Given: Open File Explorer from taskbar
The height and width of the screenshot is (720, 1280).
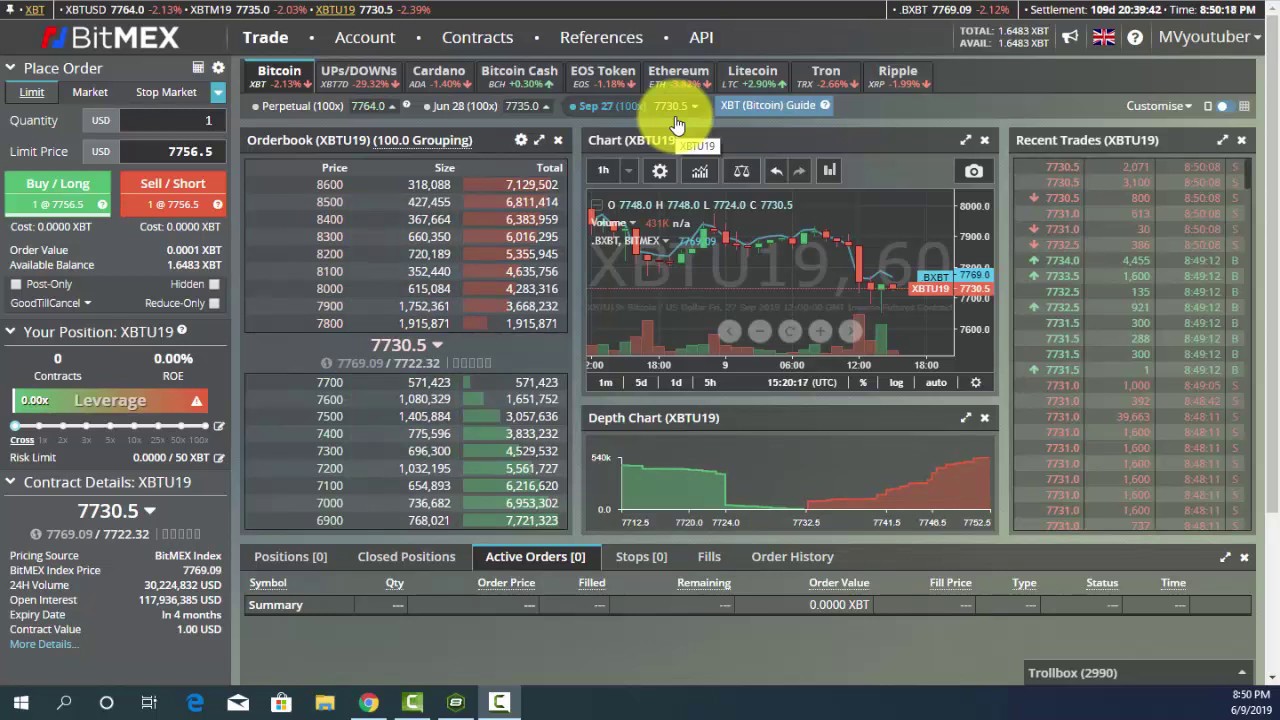Looking at the screenshot, I should pos(325,702).
